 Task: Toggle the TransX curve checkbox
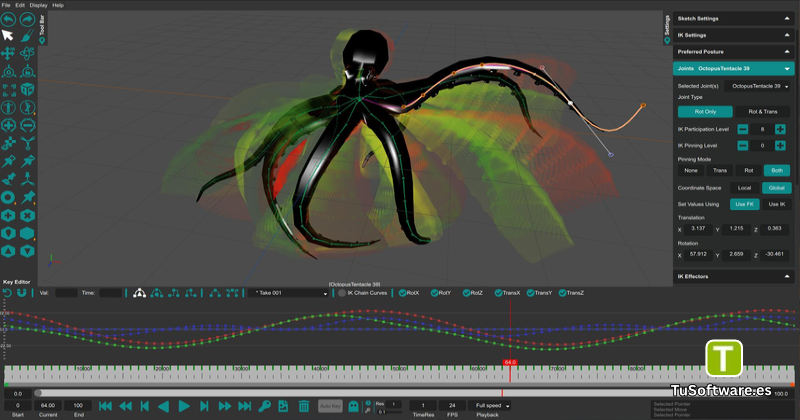click(x=498, y=293)
